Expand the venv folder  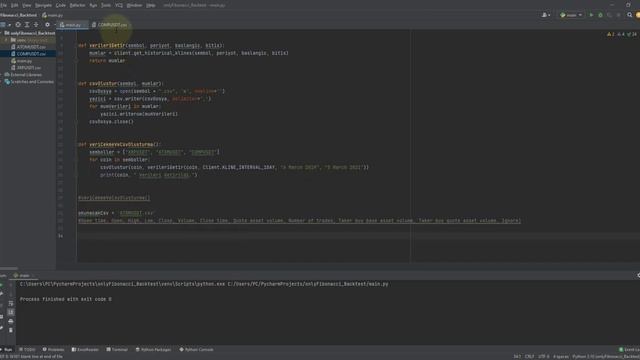point(6,40)
